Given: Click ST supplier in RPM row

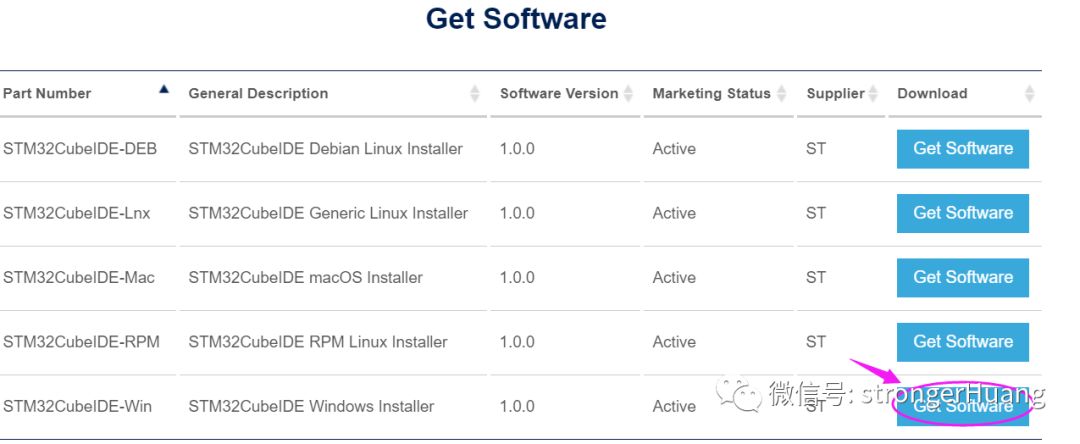Looking at the screenshot, I should point(816,342).
